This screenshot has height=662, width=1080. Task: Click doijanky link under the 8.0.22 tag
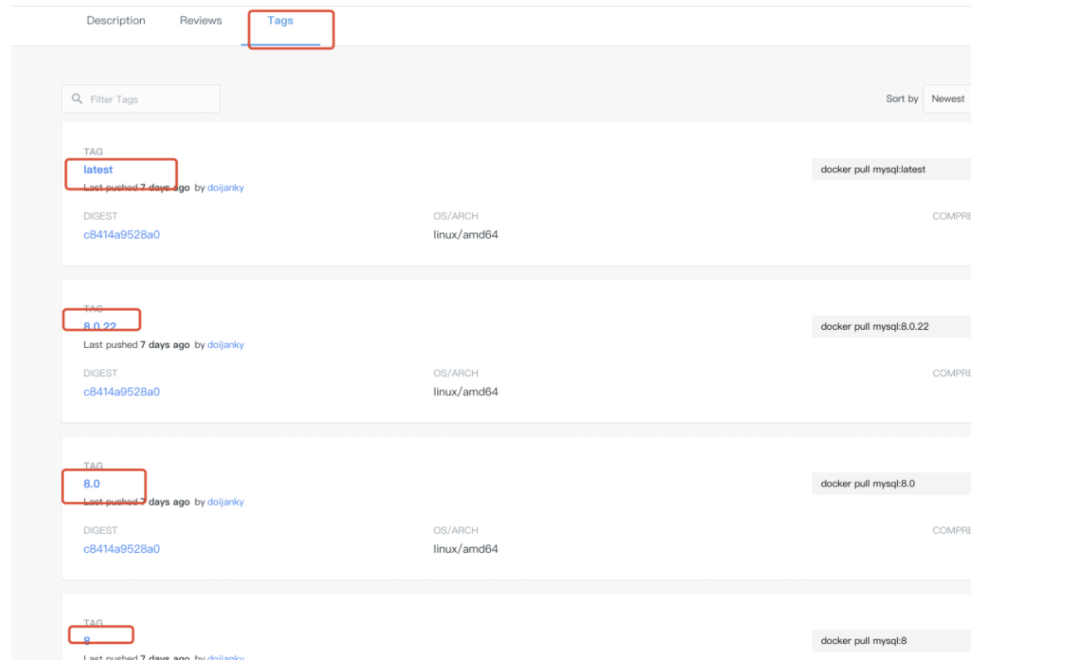[226, 345]
